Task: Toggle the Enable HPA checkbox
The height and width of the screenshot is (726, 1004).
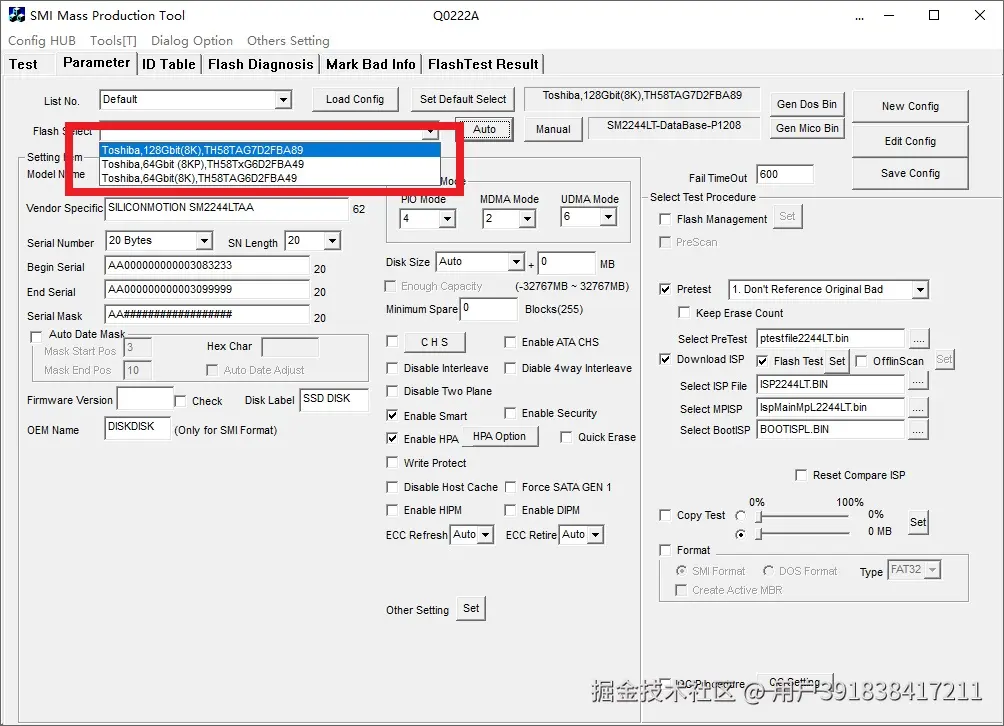Action: [392, 439]
